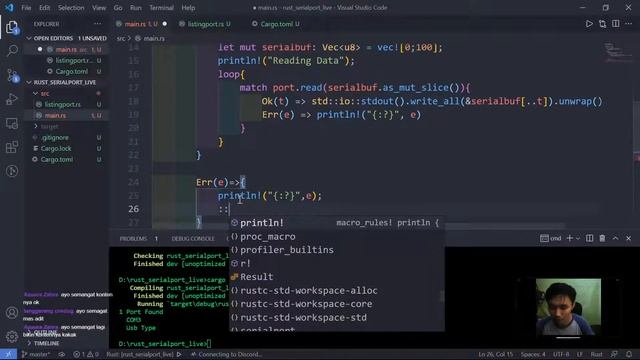Open the Go menu
Viewport: 640px width, 360px height.
click(x=118, y=8)
